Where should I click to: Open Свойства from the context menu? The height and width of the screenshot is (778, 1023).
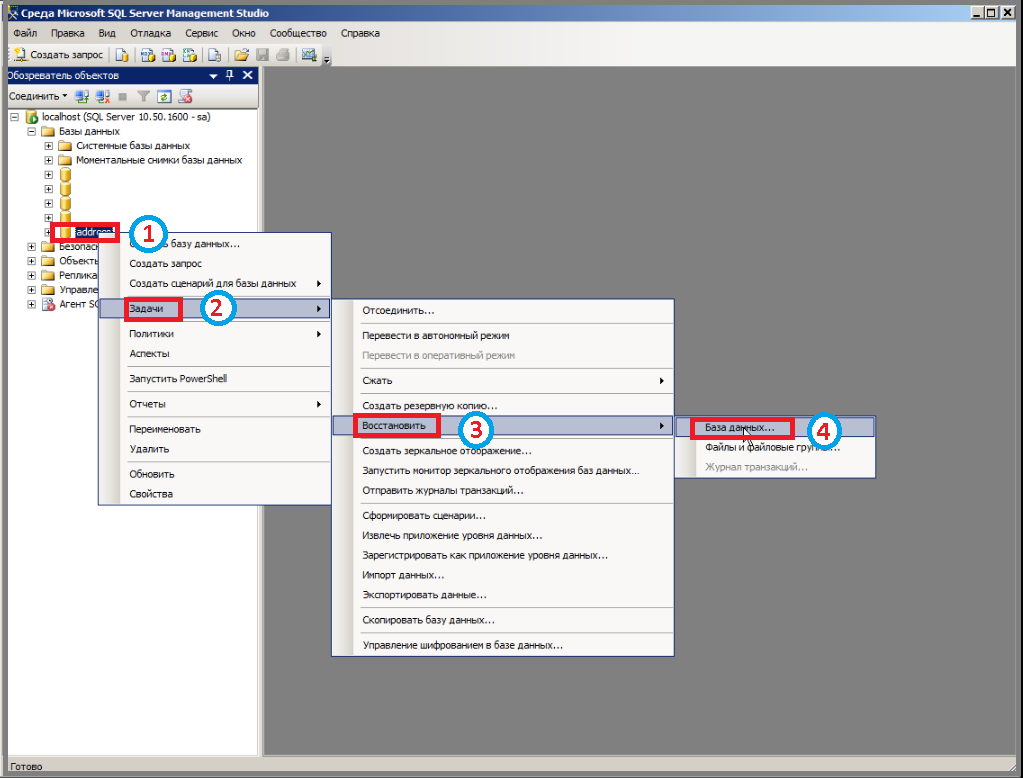[x=215, y=493]
